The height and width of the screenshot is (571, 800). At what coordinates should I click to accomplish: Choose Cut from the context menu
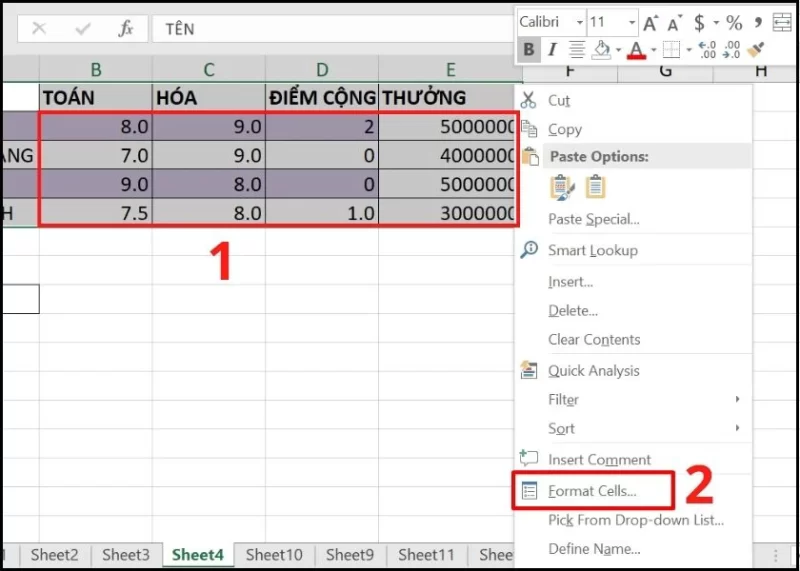click(x=633, y=101)
